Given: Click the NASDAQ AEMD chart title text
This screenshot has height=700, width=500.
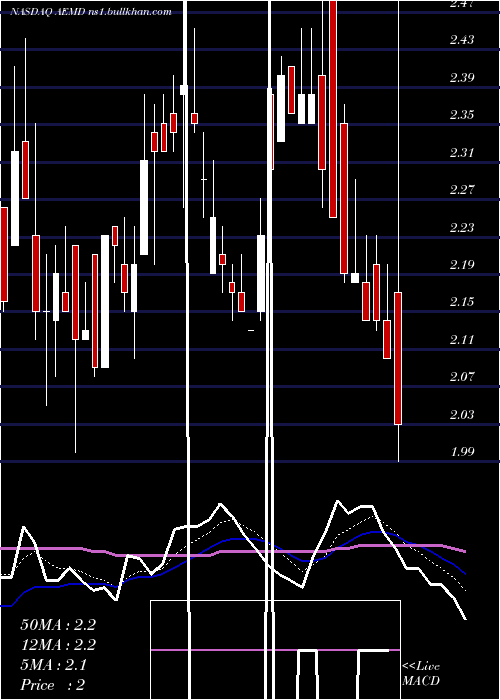Looking at the screenshot, I should click(x=91, y=12).
